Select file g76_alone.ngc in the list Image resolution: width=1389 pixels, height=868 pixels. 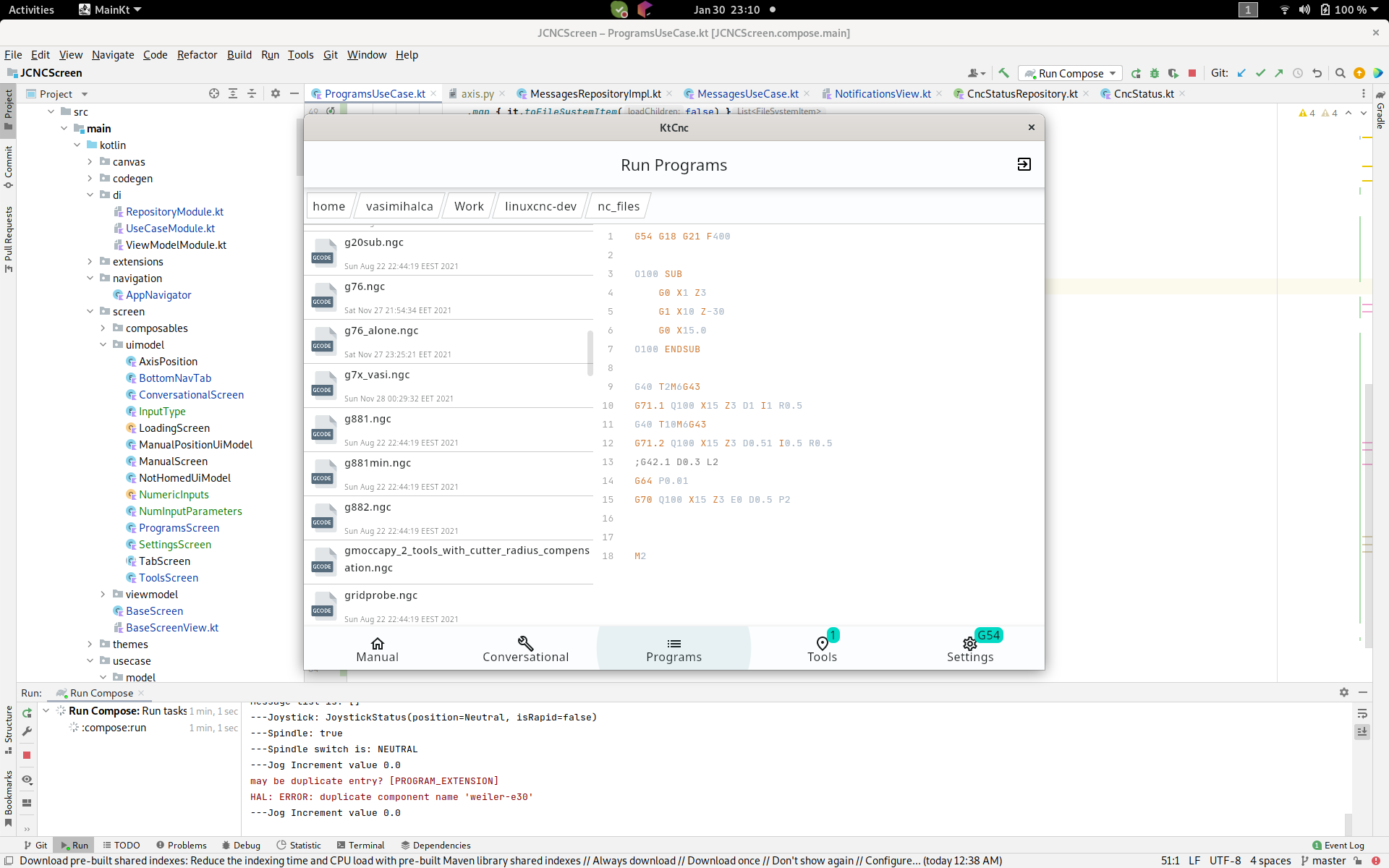coord(449,341)
